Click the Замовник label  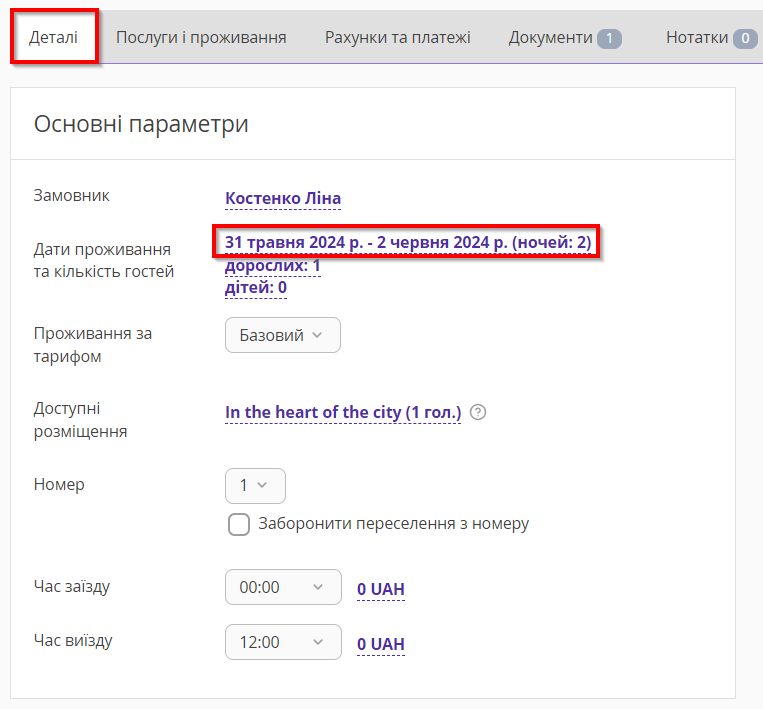tap(72, 196)
